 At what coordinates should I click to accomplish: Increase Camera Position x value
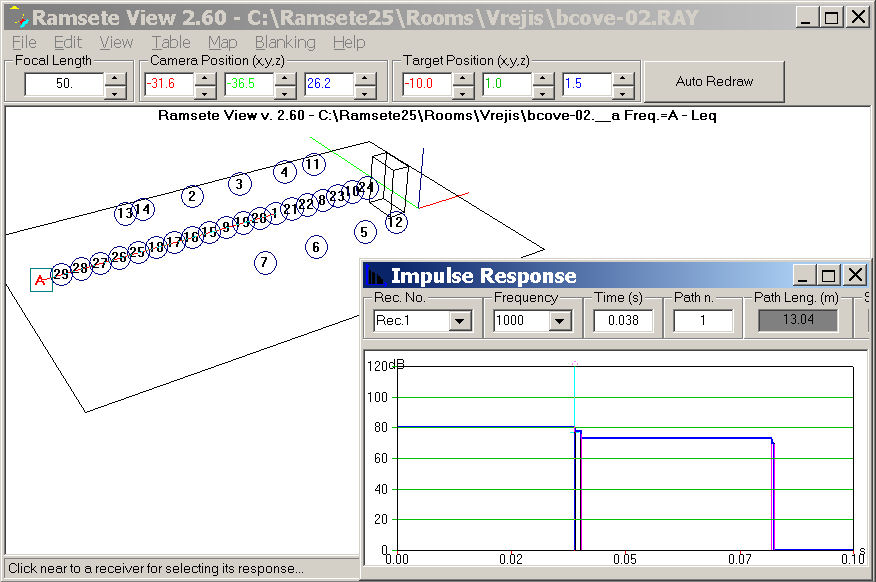[205, 78]
